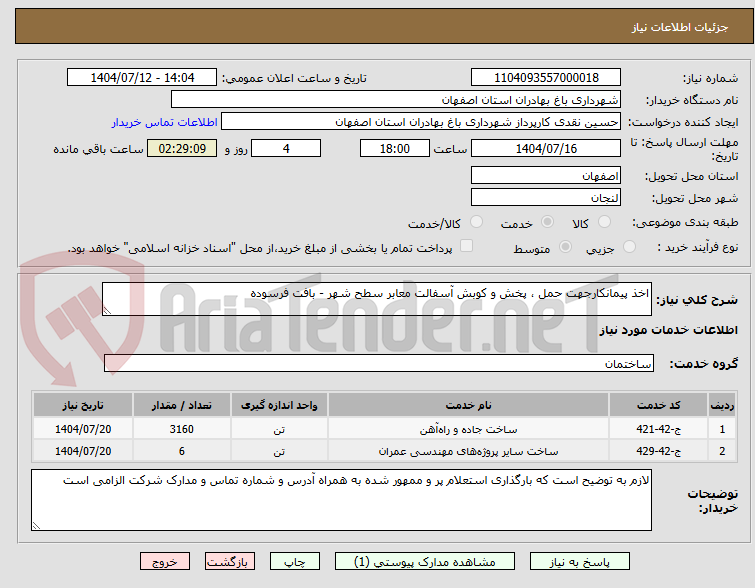Viewport: 755px width, 588px height.
Task: Click the اطلاعات خدمات مورد نیاز heading
Action: point(668,330)
